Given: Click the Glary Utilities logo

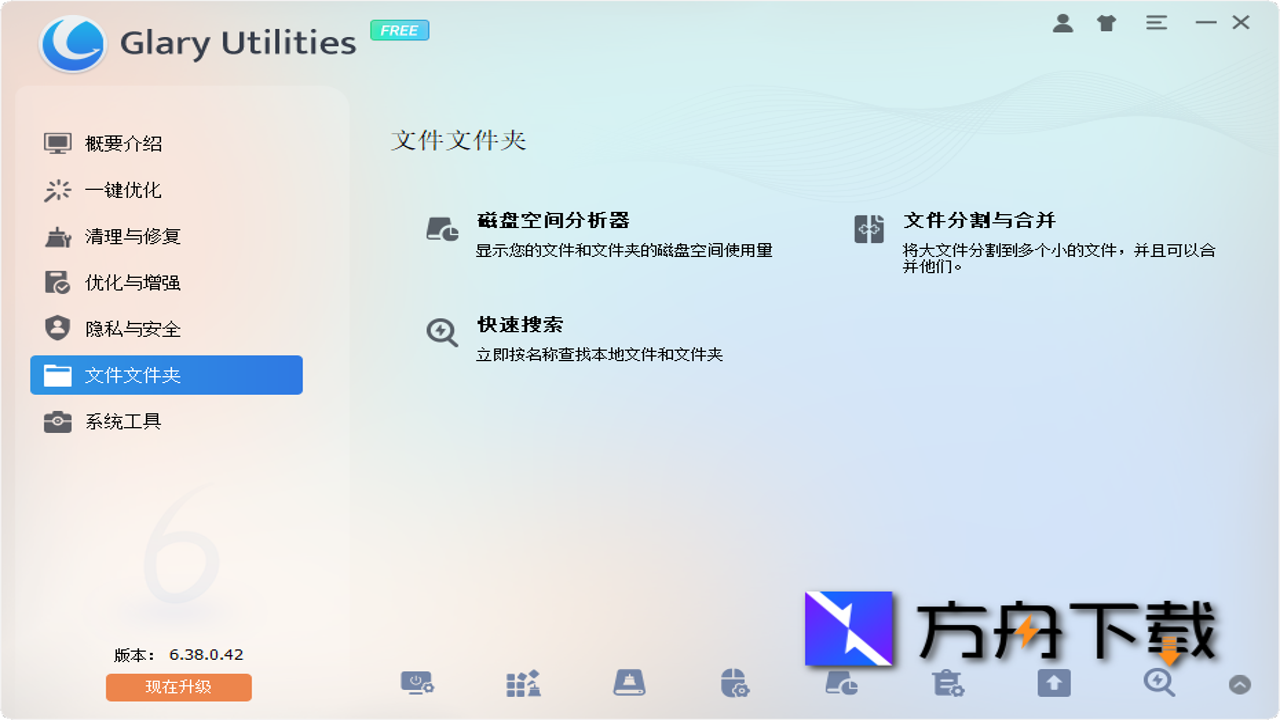Looking at the screenshot, I should pos(73,43).
